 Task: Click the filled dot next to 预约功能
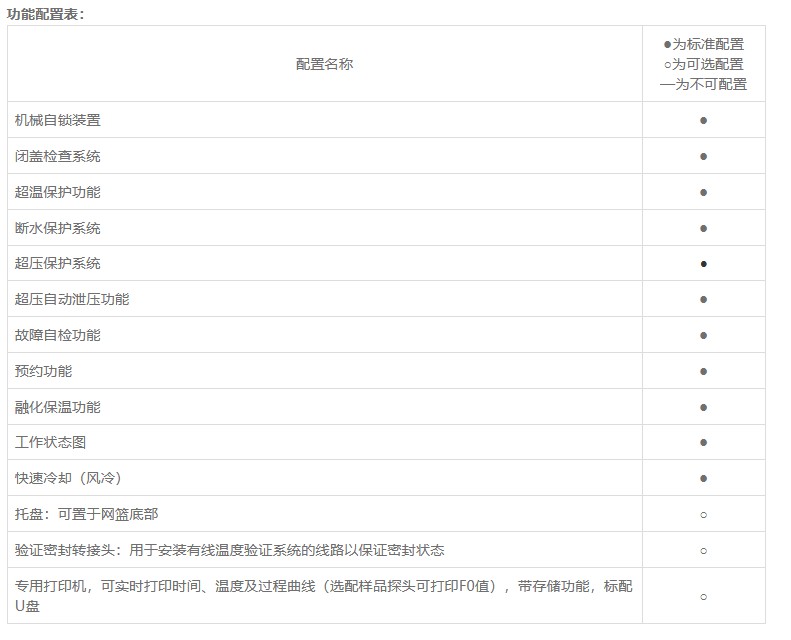tap(703, 371)
